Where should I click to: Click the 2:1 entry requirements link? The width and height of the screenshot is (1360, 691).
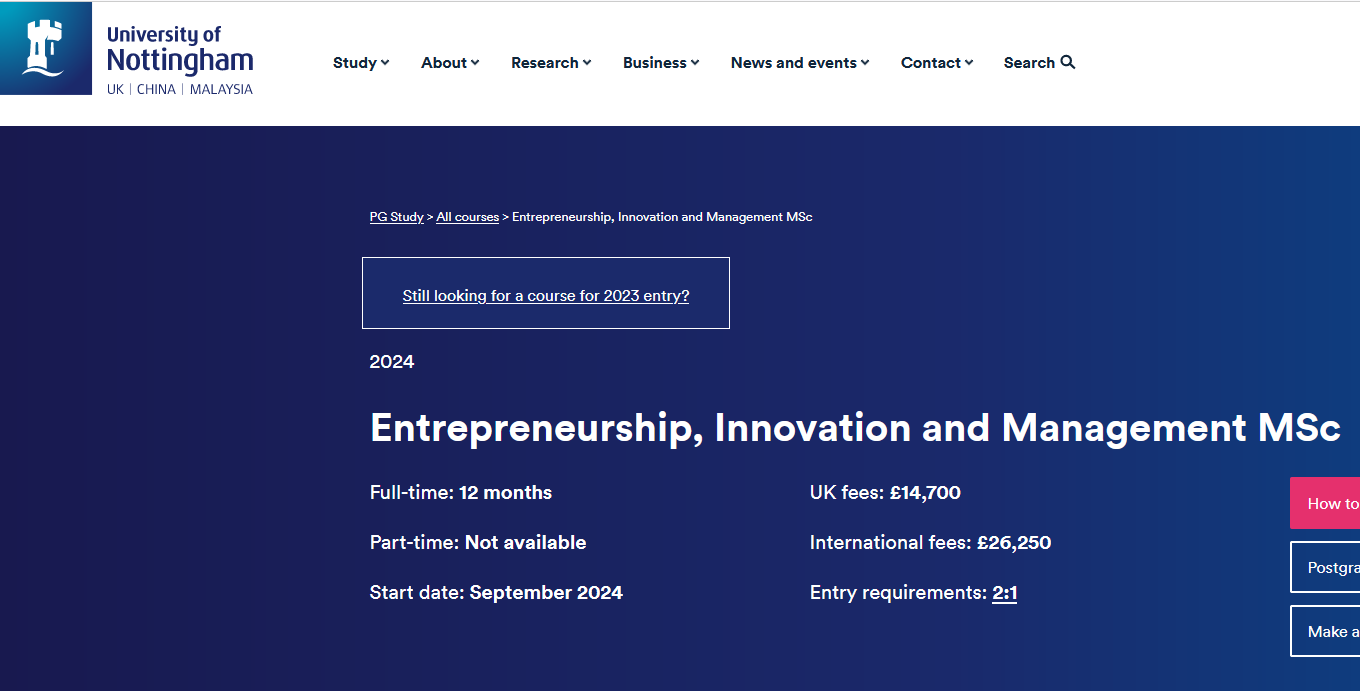point(1004,593)
